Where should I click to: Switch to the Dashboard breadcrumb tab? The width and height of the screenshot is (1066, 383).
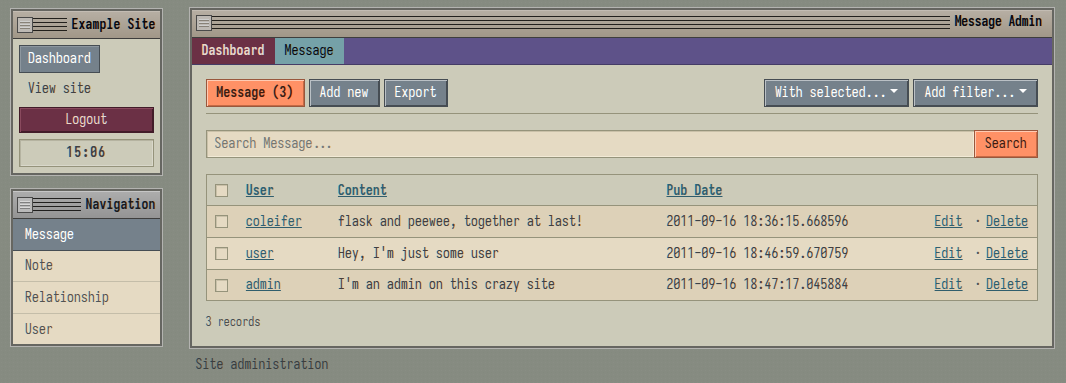pyautogui.click(x=233, y=51)
